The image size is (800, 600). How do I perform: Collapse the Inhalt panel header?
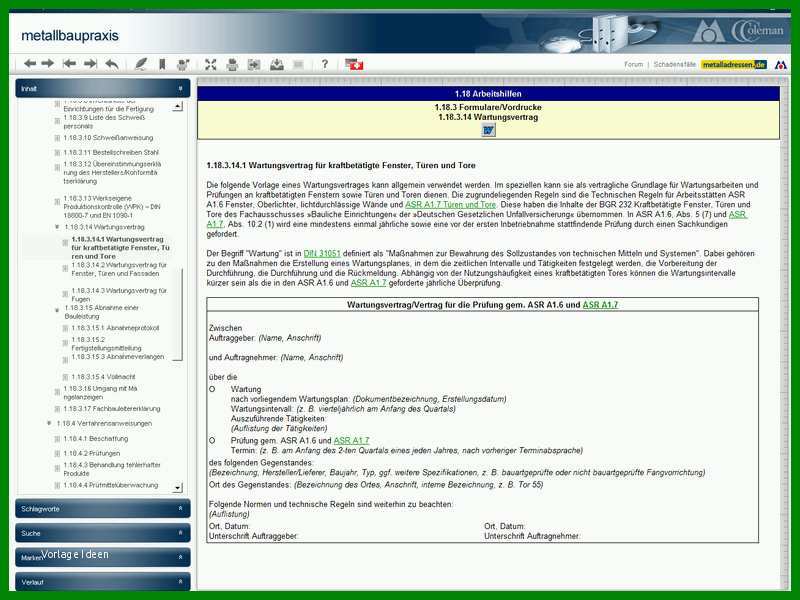103,88
